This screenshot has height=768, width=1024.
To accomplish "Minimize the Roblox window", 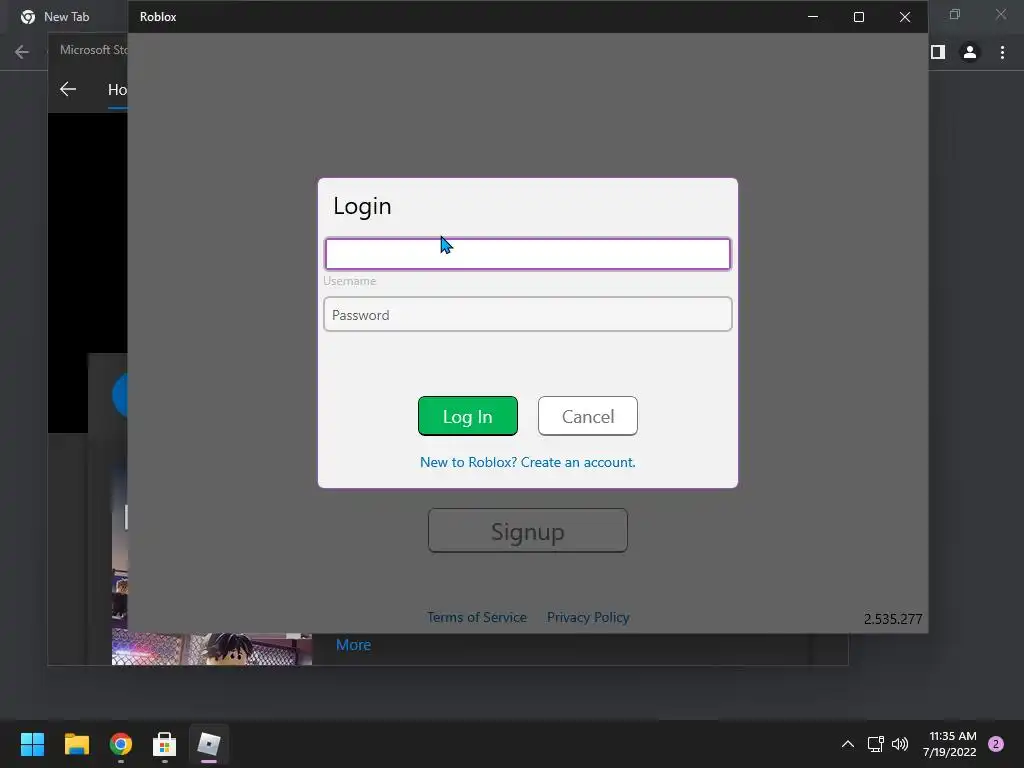I will click(x=813, y=17).
